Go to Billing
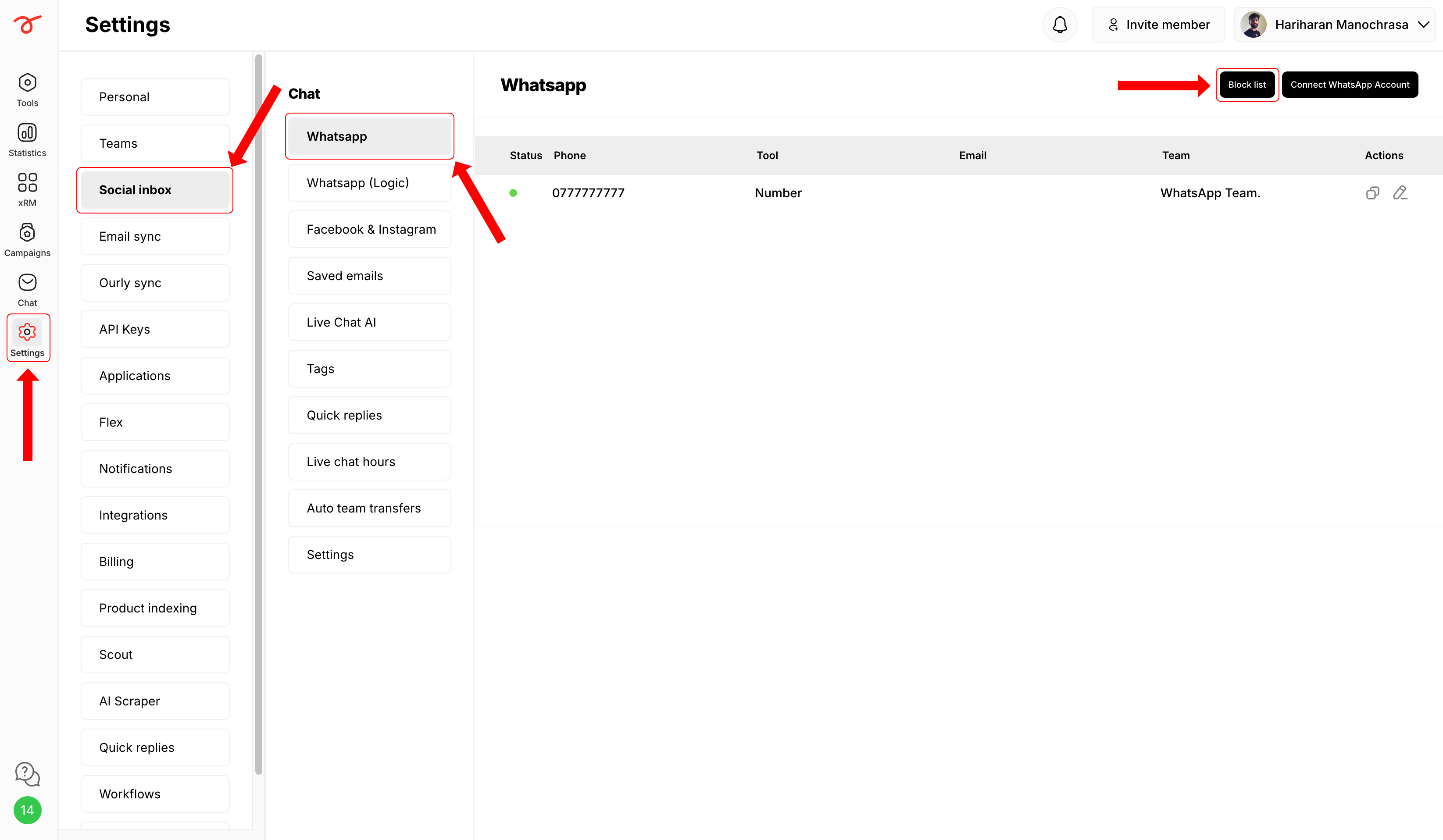The image size is (1443, 840). tap(155, 561)
